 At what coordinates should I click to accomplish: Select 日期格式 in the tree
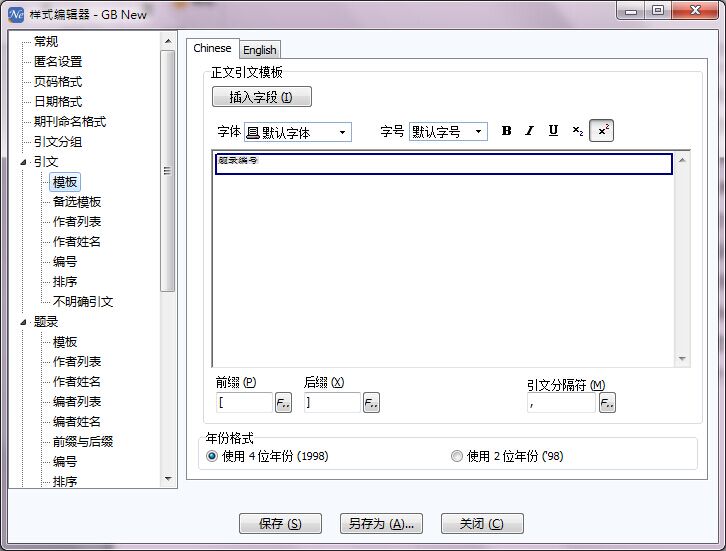[58, 102]
